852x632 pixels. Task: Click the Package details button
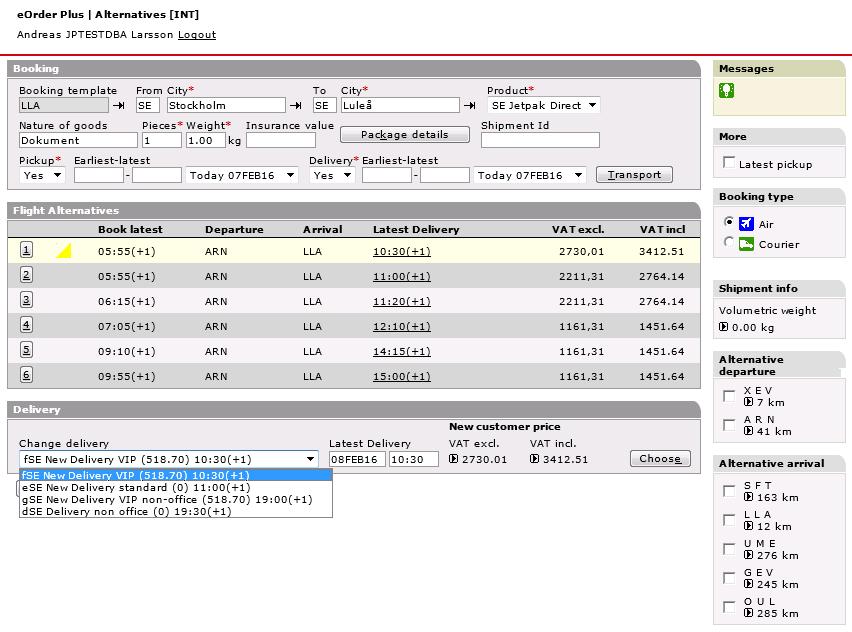point(405,134)
